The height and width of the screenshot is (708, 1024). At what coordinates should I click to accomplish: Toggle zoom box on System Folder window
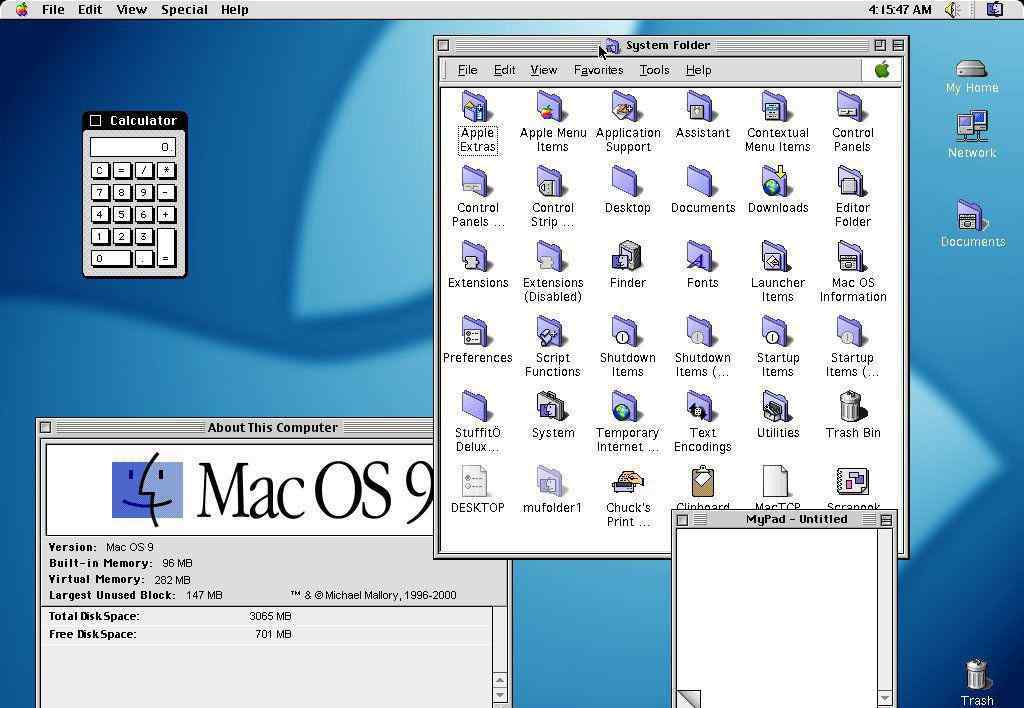tap(880, 45)
